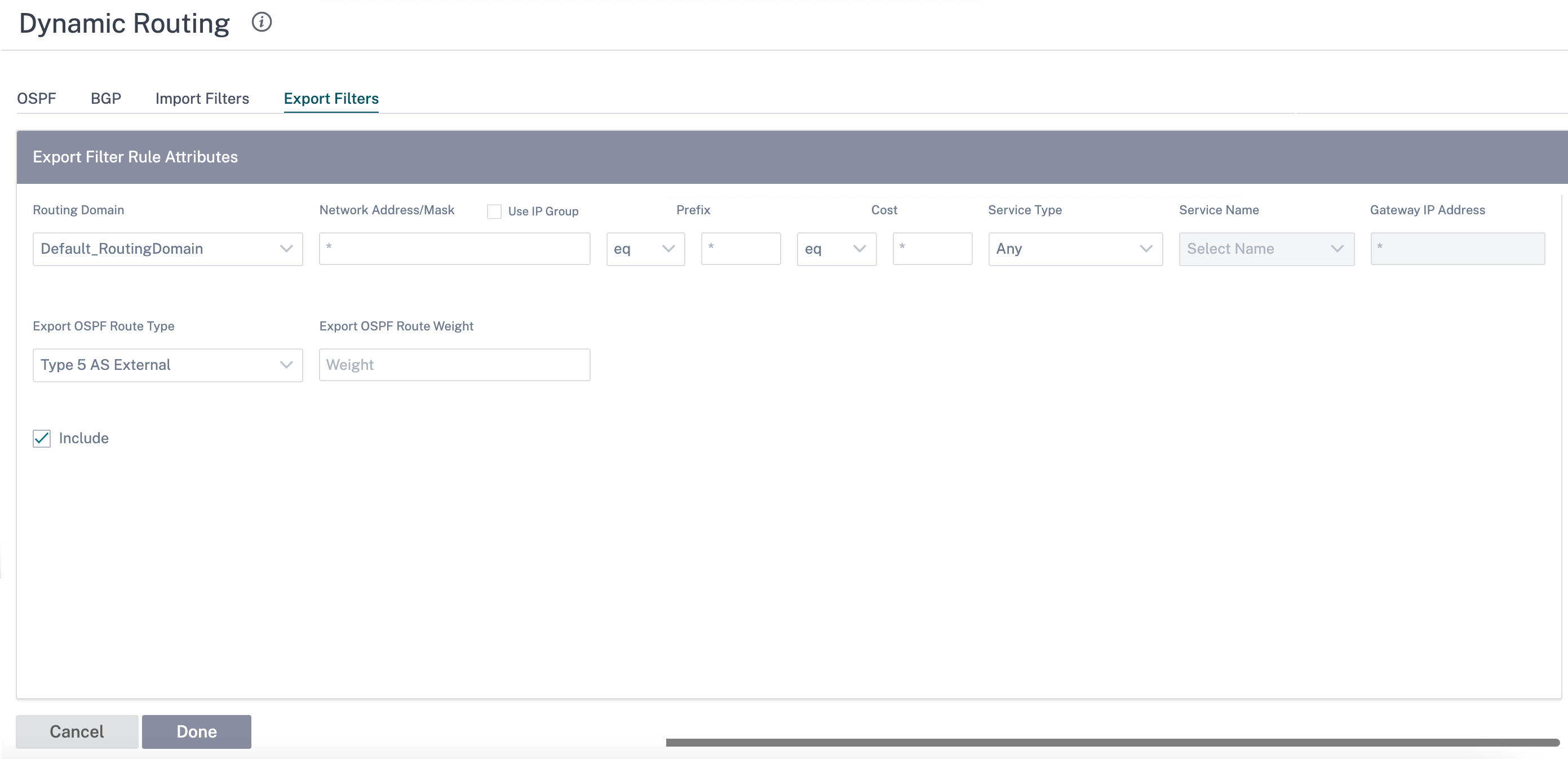1568x759 pixels.
Task: Select the Export Filters tab
Action: point(331,98)
